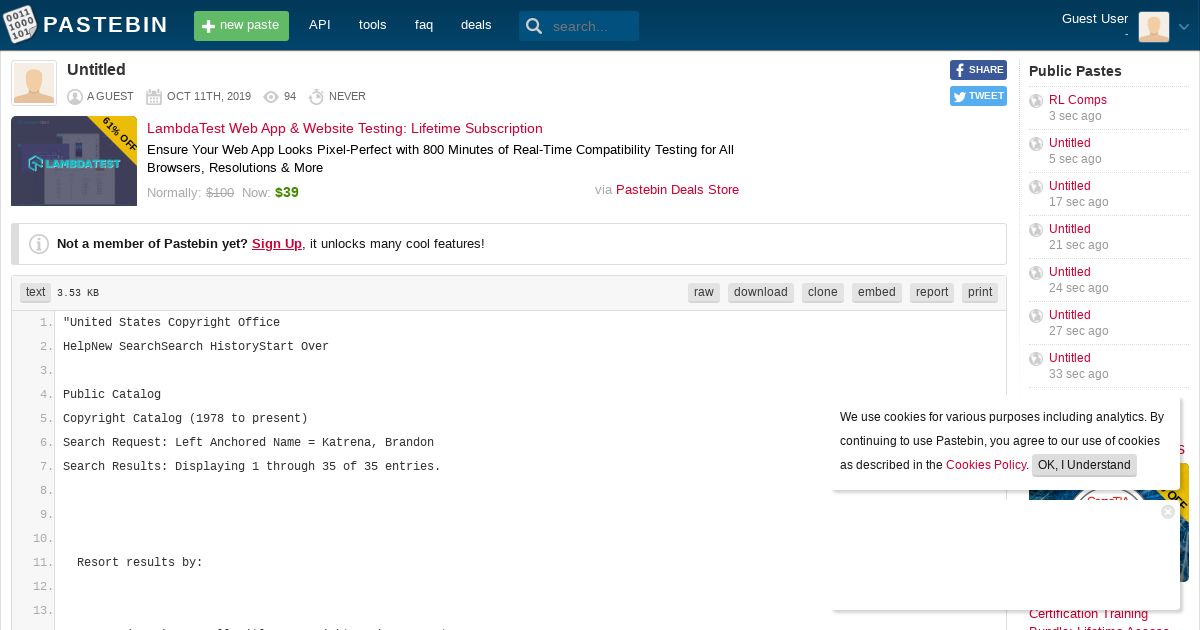The image size is (1200, 630).
Task: Click globe icon beside Untitled 24 sec ago
Action: click(x=1036, y=273)
